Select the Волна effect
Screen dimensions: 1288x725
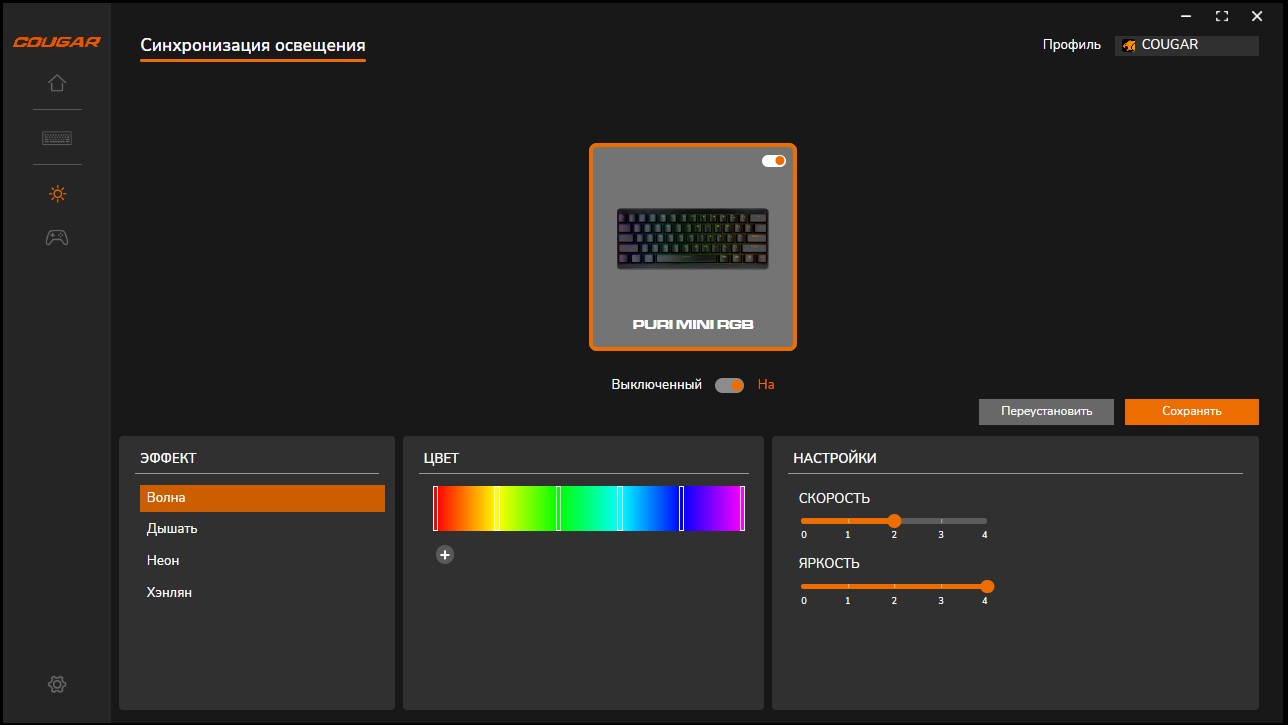261,498
